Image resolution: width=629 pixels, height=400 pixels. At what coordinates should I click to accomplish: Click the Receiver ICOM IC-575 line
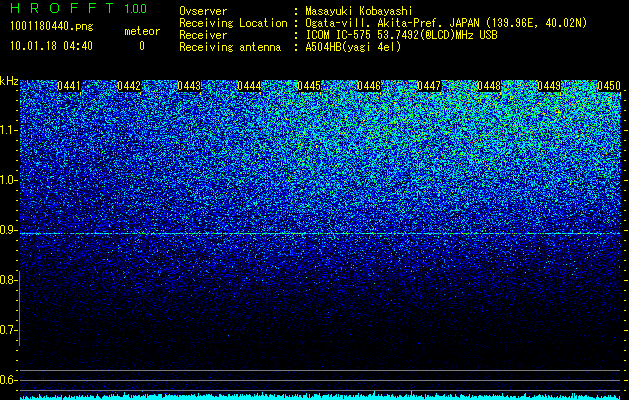338,35
